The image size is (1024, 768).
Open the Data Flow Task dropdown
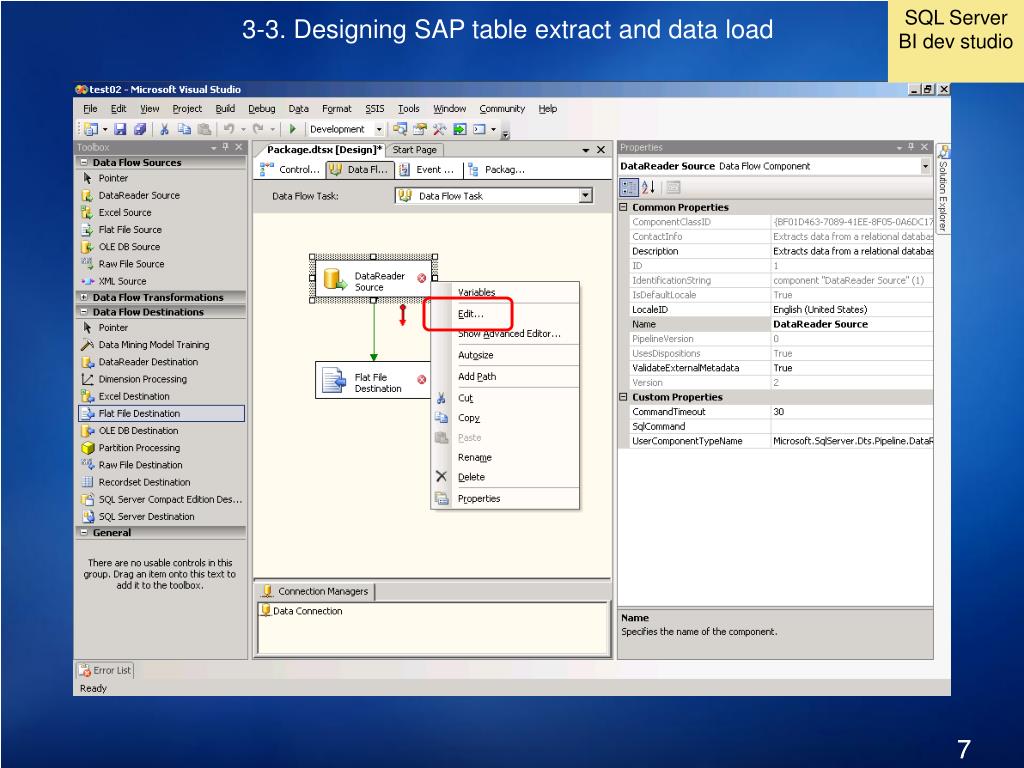(586, 196)
